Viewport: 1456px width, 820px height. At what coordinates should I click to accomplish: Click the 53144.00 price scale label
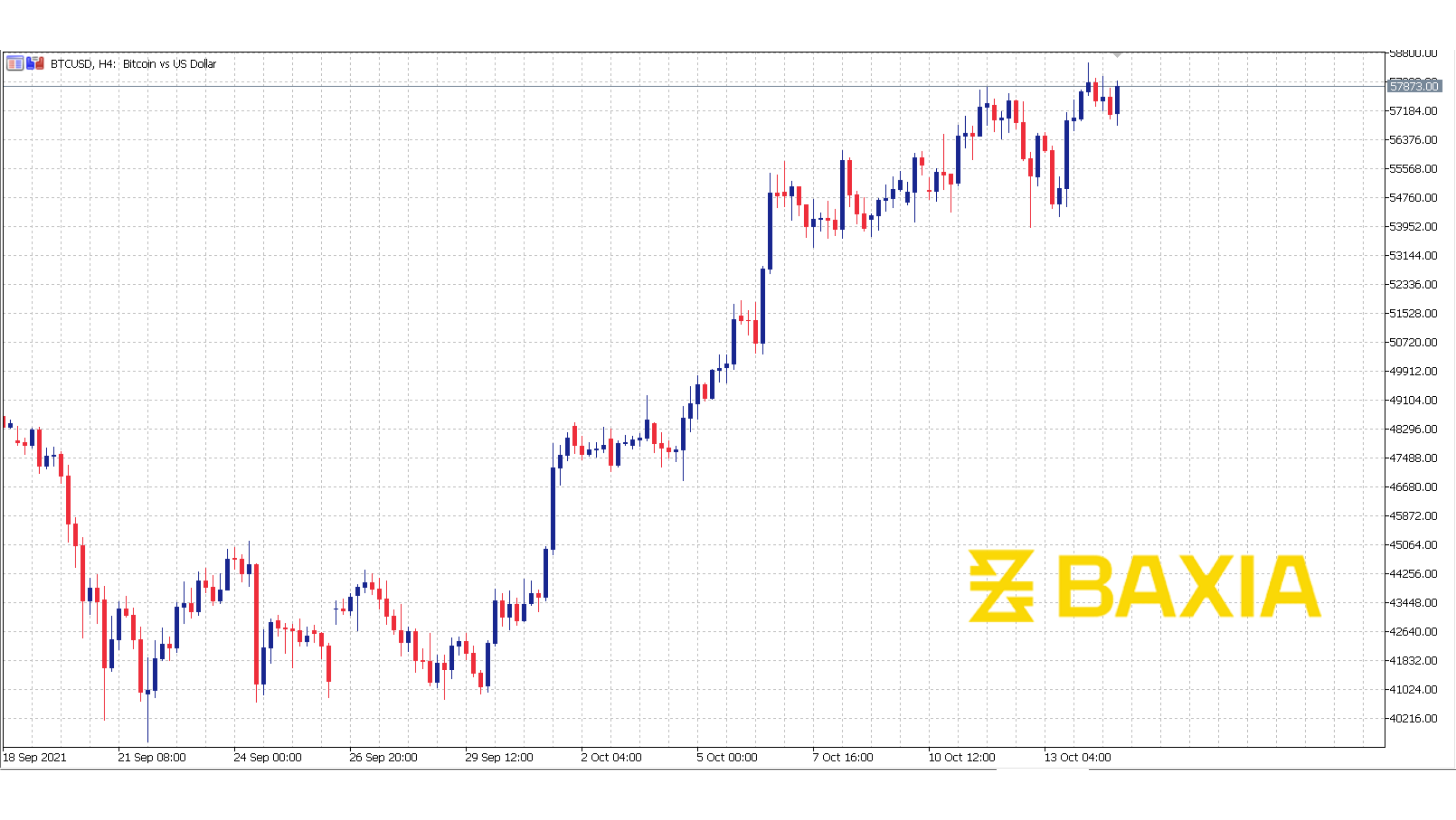(1413, 256)
